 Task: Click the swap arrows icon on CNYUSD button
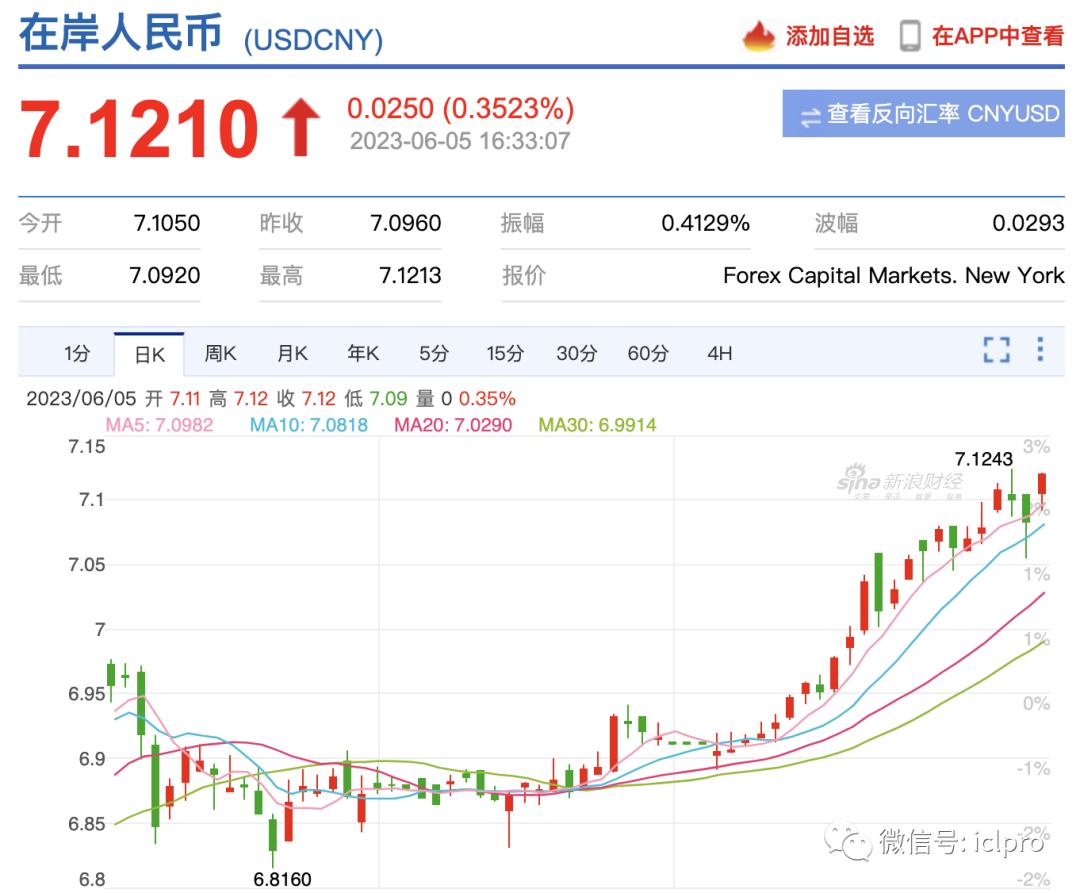[x=810, y=116]
